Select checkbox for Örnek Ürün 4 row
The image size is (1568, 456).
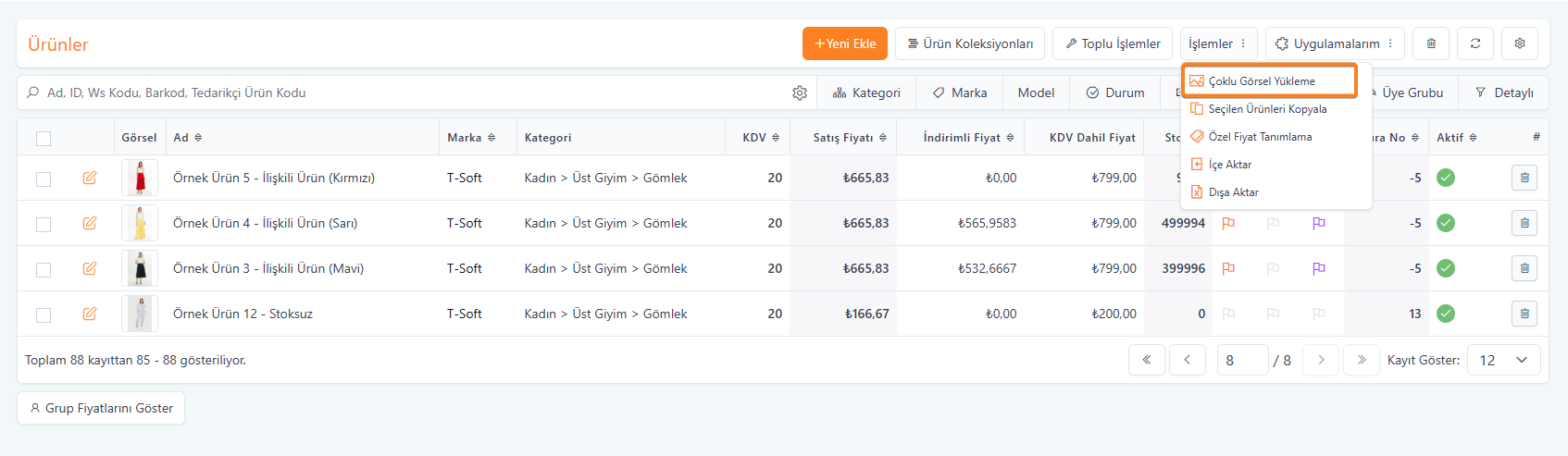click(x=44, y=224)
